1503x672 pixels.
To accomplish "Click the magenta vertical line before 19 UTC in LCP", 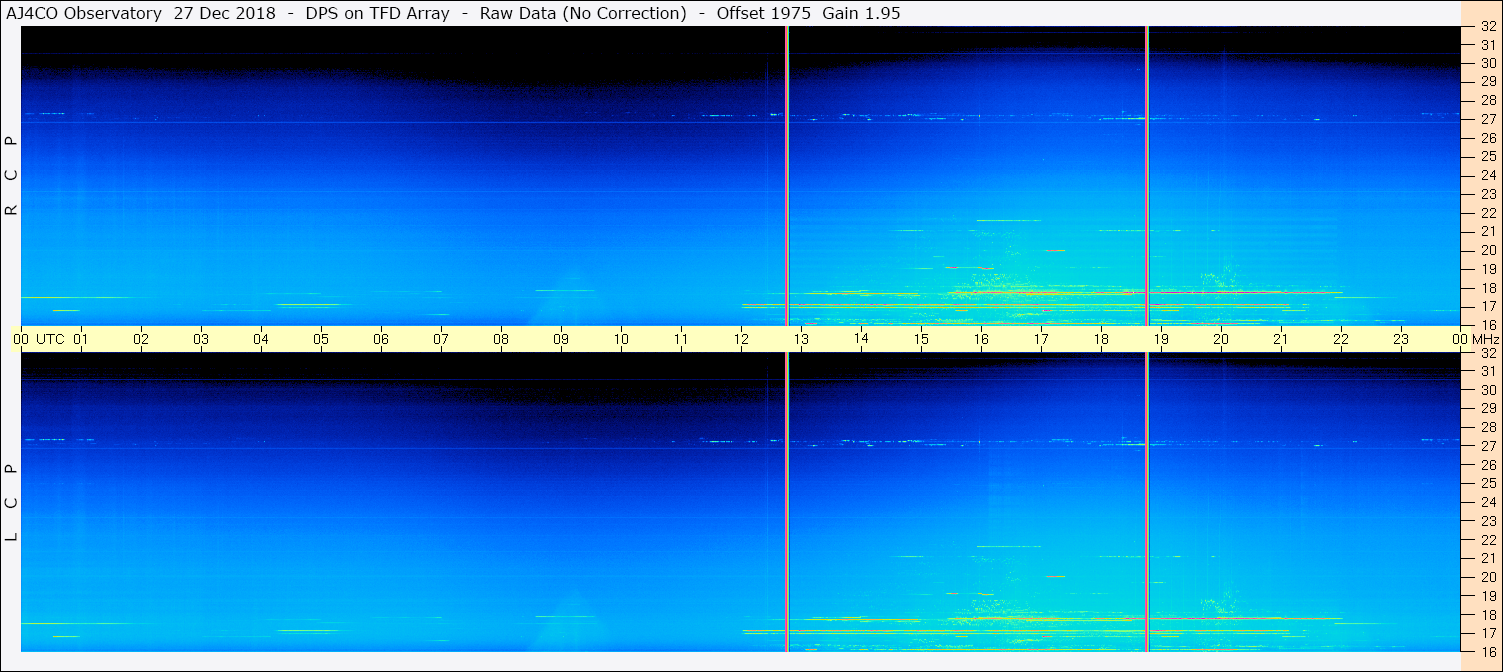I will pyautogui.click(x=1146, y=502).
